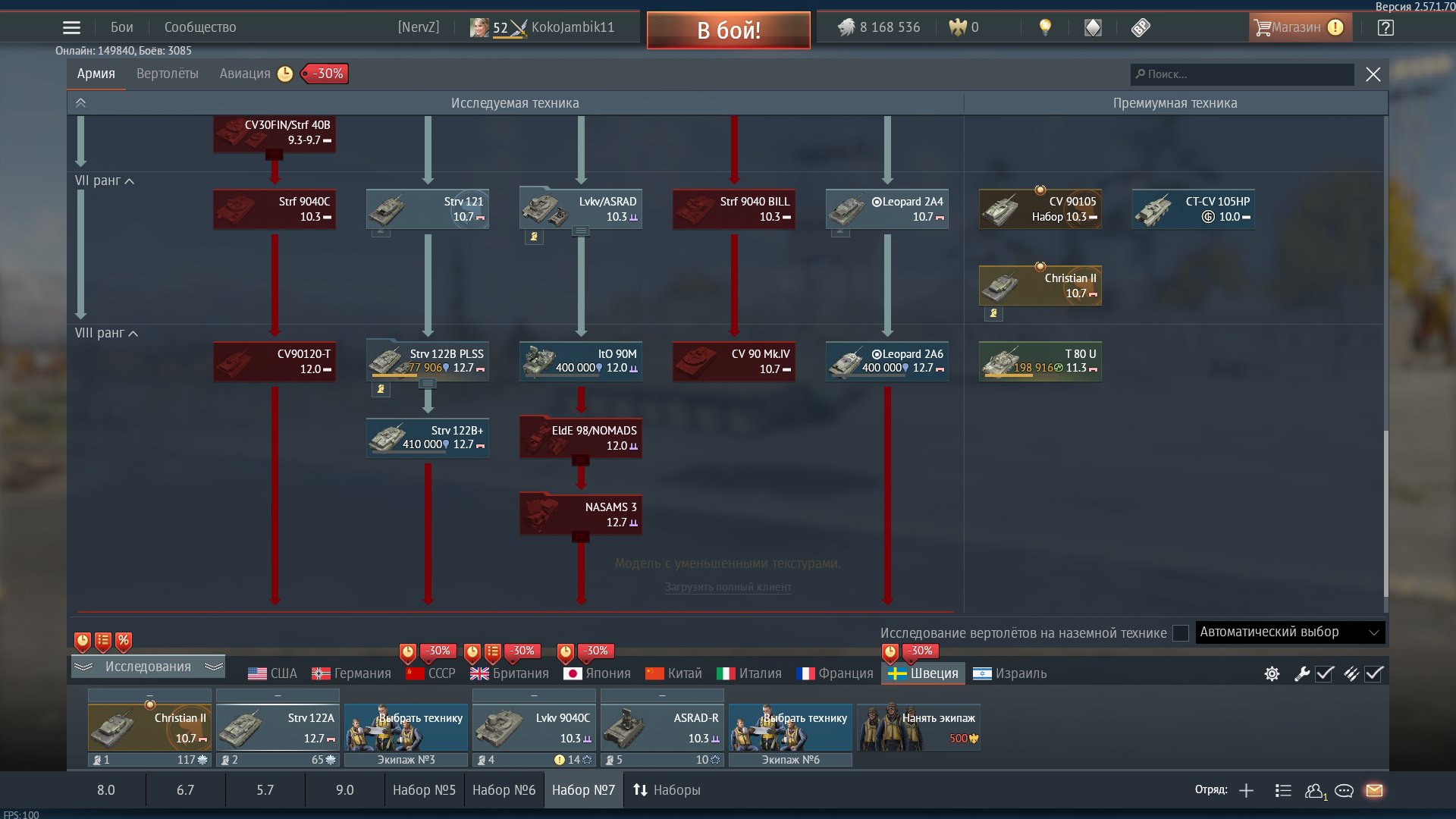Viewport: 1456px width, 819px height.
Task: Click Загрузить полный клиент link
Action: (x=728, y=587)
